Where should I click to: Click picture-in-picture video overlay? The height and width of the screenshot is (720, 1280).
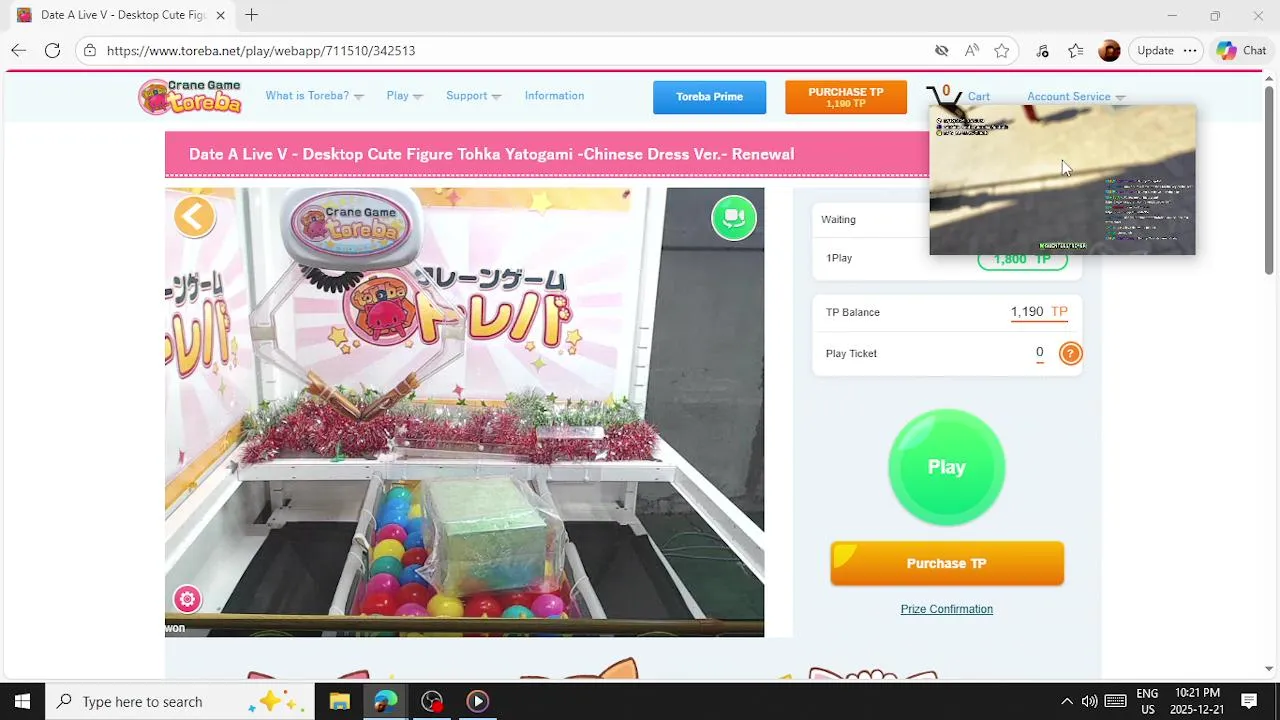(x=1062, y=180)
